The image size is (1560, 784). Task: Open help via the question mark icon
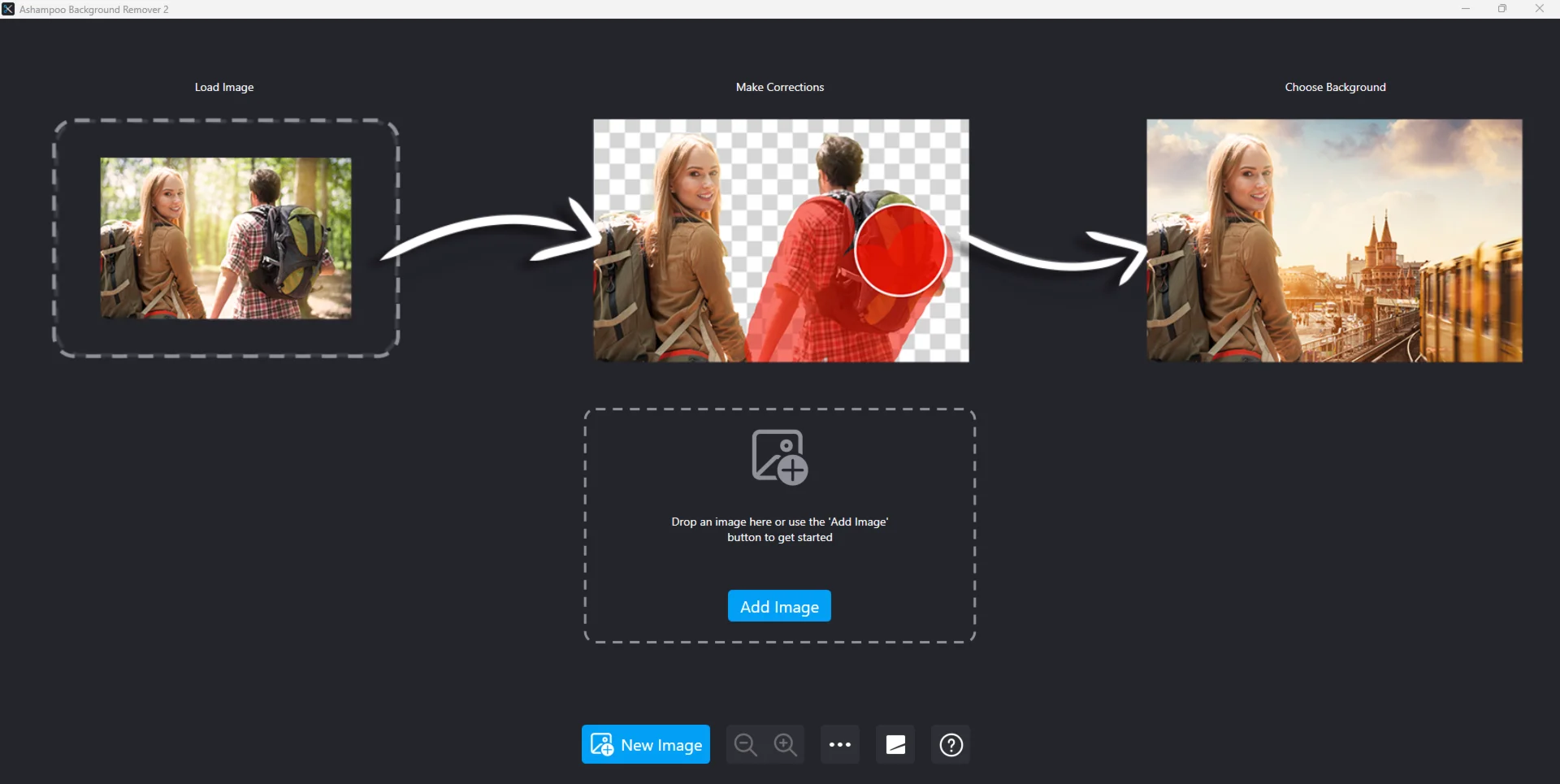point(951,744)
